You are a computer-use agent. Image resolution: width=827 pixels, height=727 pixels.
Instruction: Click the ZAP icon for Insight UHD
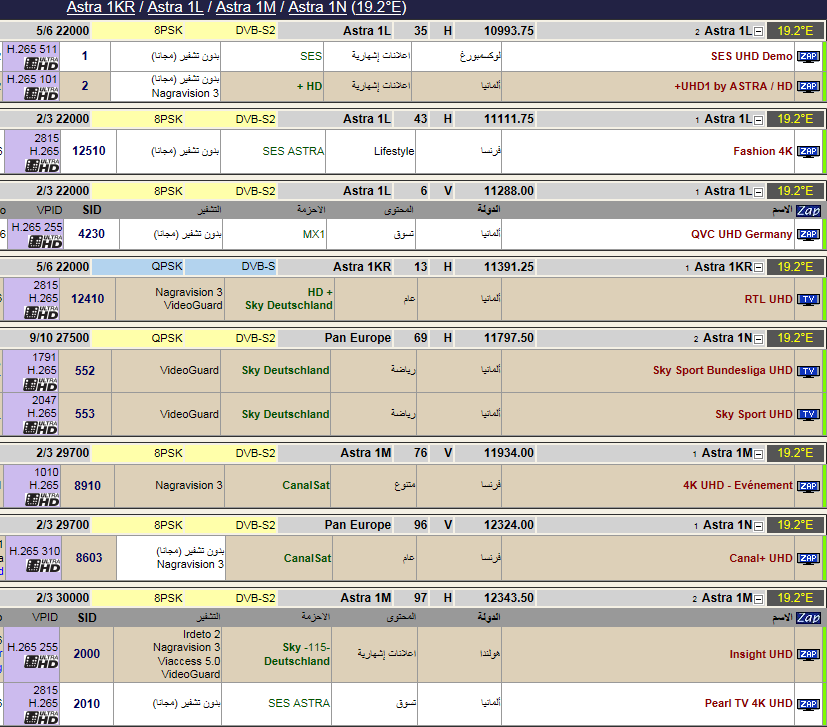click(807, 655)
